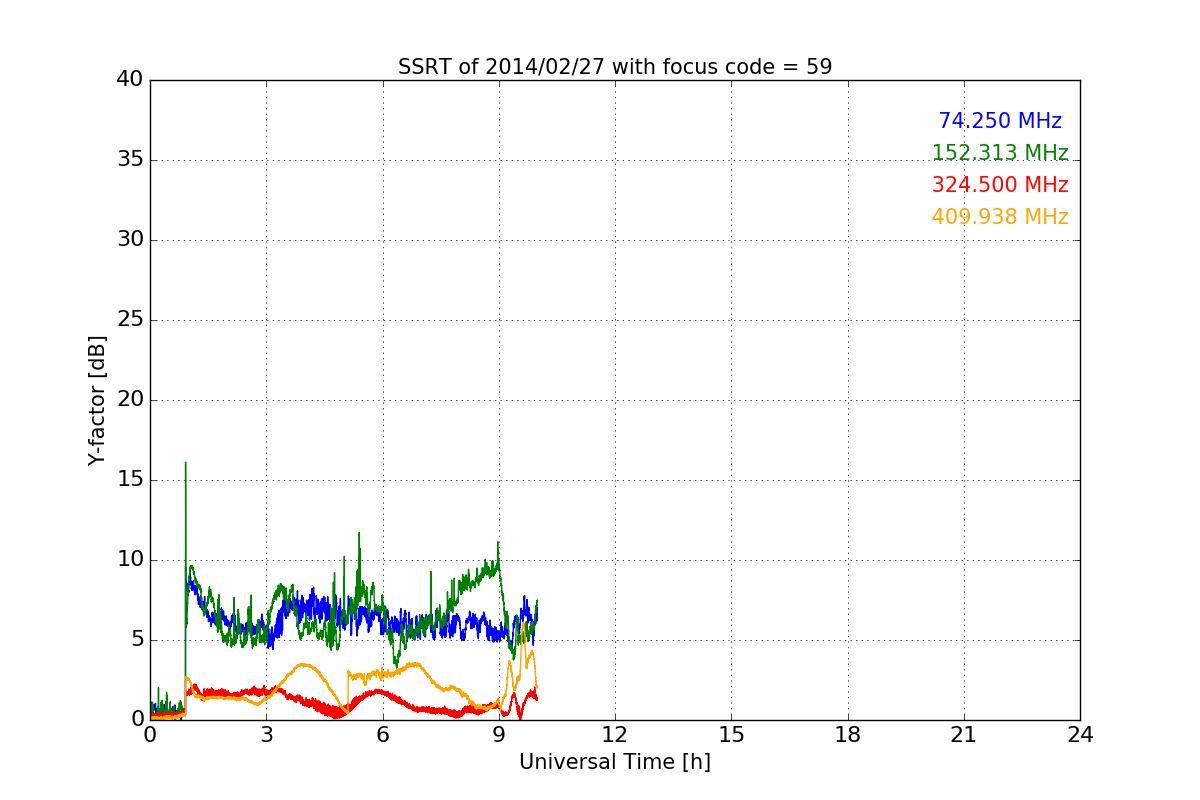Image resolution: width=1200 pixels, height=800 pixels.
Task: Click x-axis tick label 24
Action: pyautogui.click(x=1080, y=735)
